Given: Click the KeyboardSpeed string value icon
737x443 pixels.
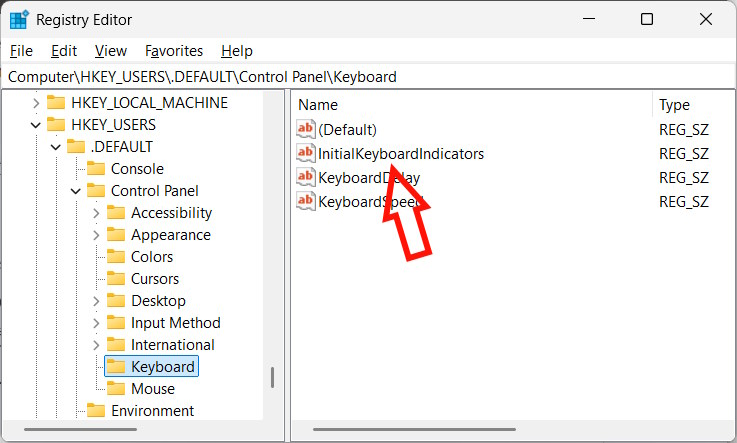Looking at the screenshot, I should 306,201.
